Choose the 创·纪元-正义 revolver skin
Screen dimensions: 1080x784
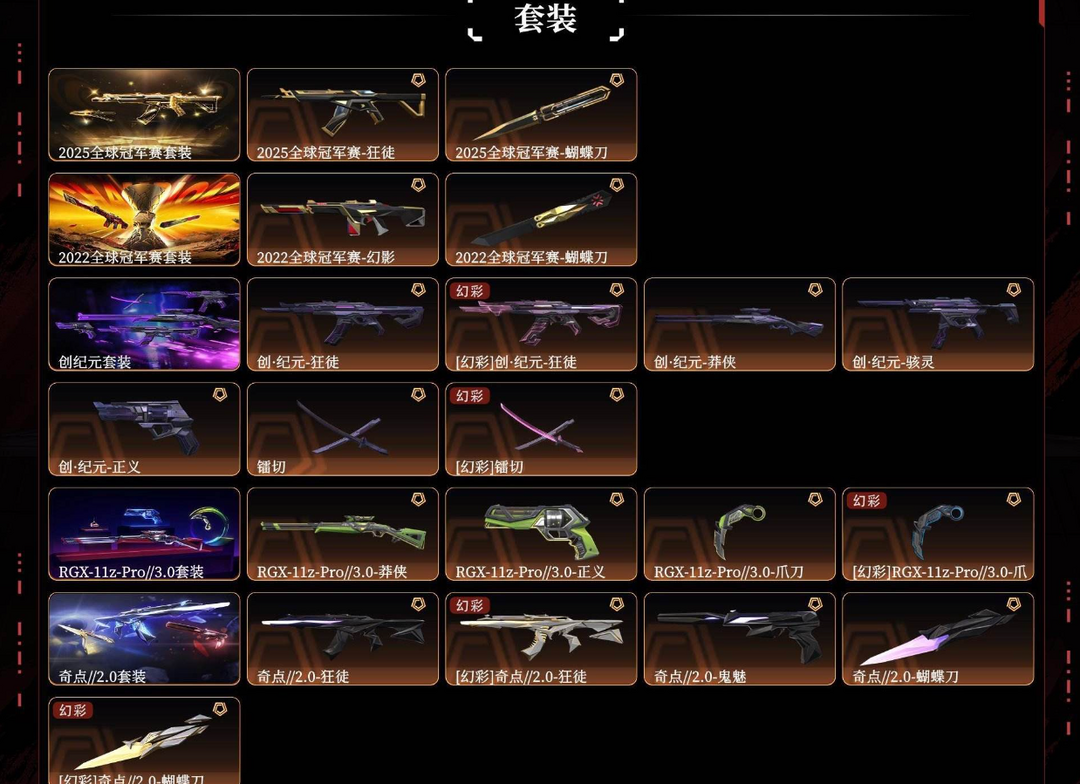pos(145,429)
